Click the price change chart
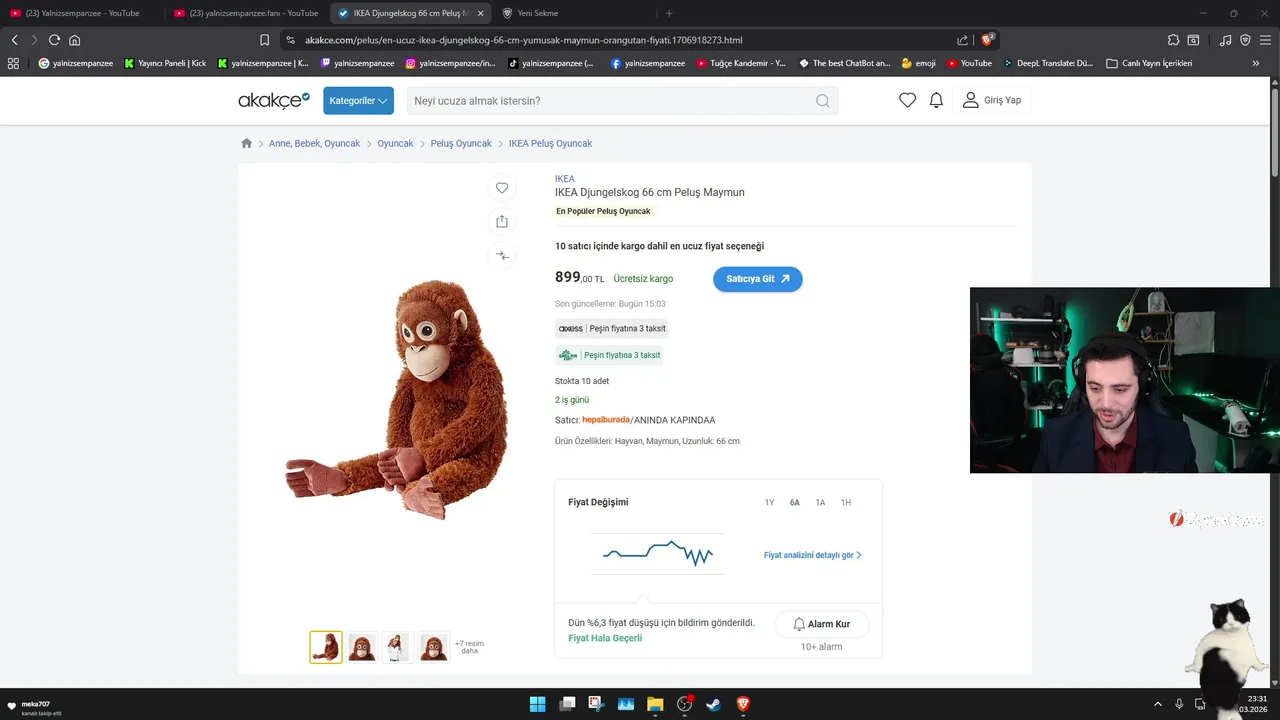The height and width of the screenshot is (720, 1280). click(658, 553)
